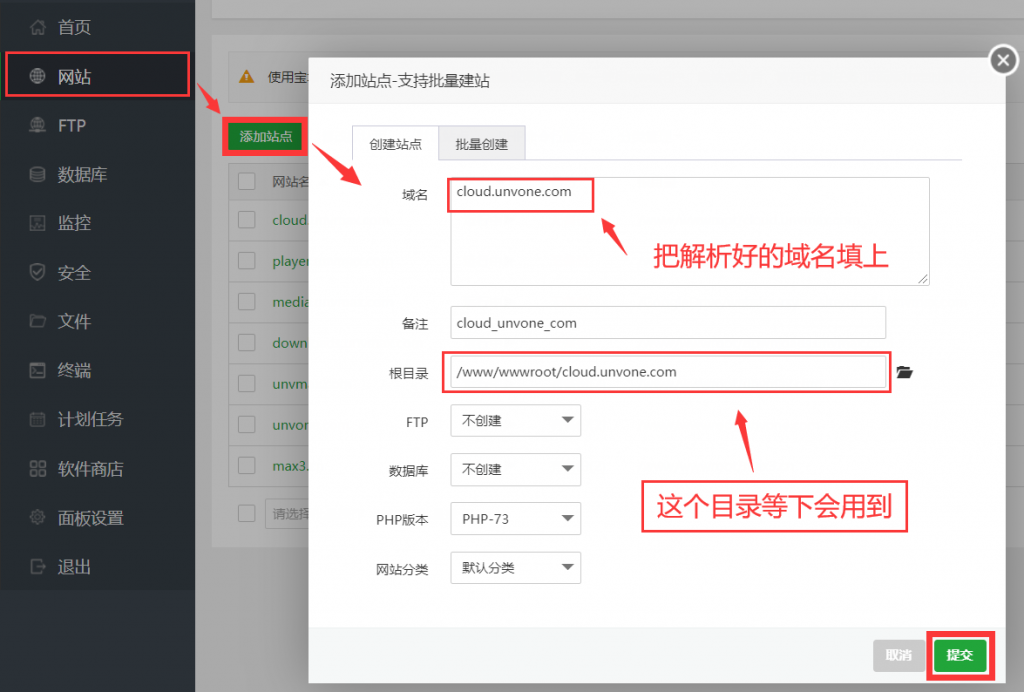Click the 域名 textarea resize handle
The height and width of the screenshot is (692, 1024).
pos(922,279)
